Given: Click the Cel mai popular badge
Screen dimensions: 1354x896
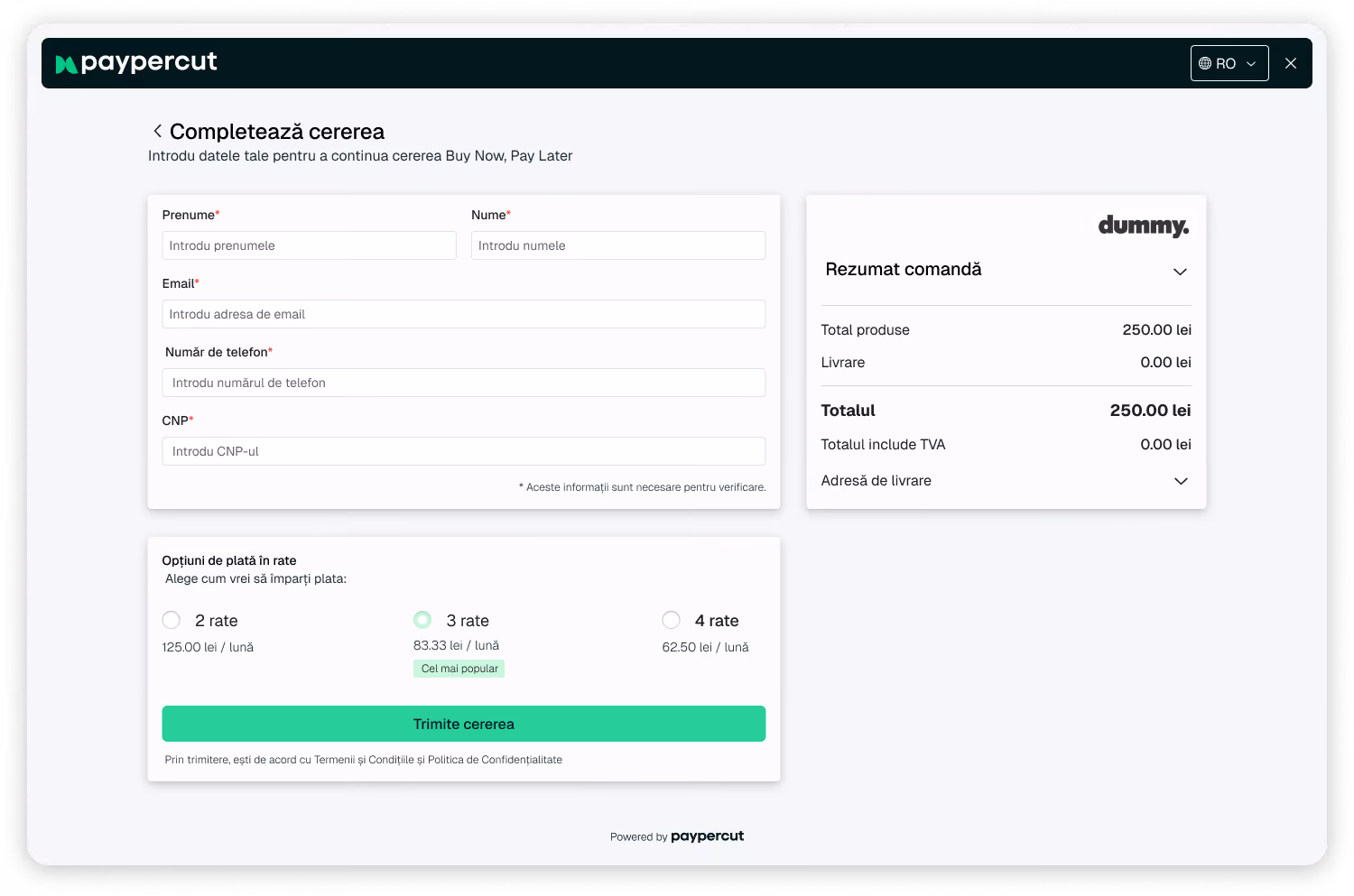Looking at the screenshot, I should pyautogui.click(x=459, y=669).
